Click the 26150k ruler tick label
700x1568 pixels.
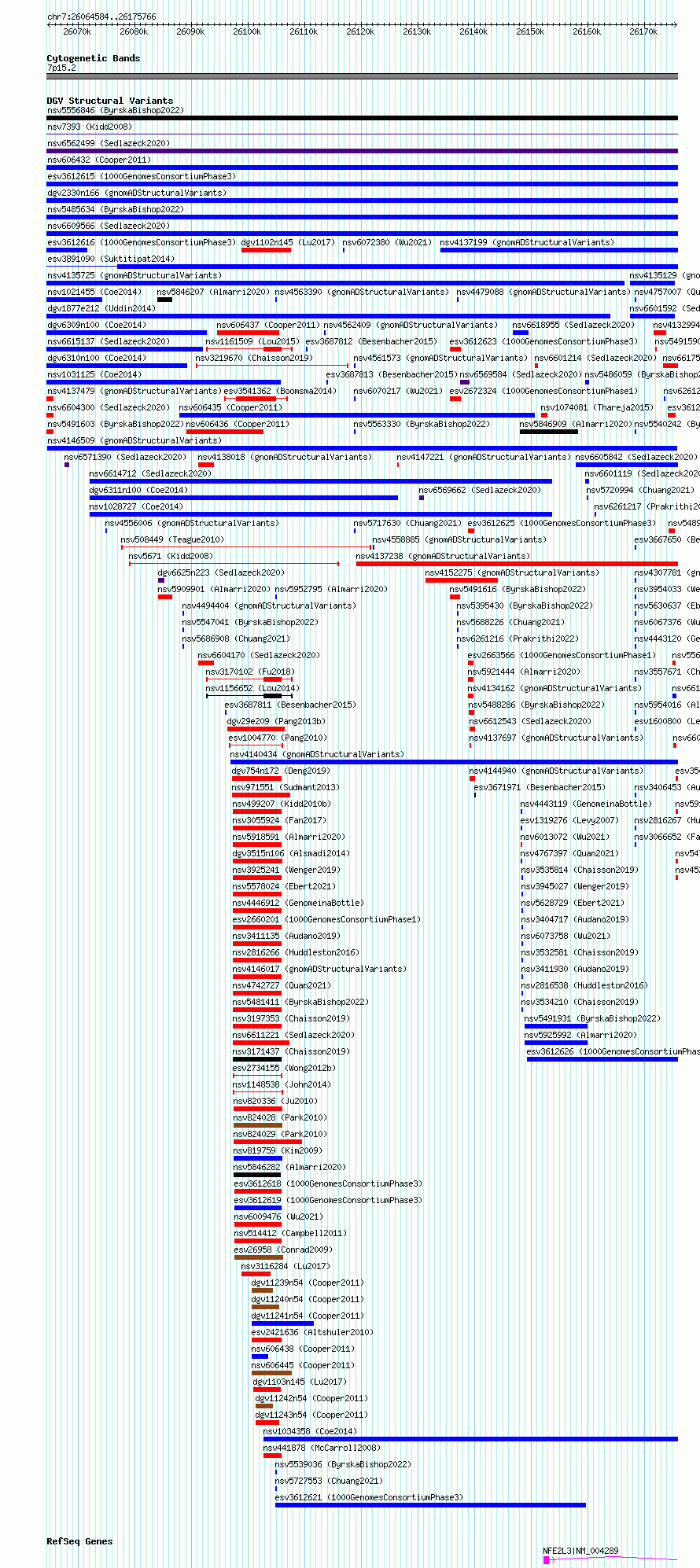(530, 31)
